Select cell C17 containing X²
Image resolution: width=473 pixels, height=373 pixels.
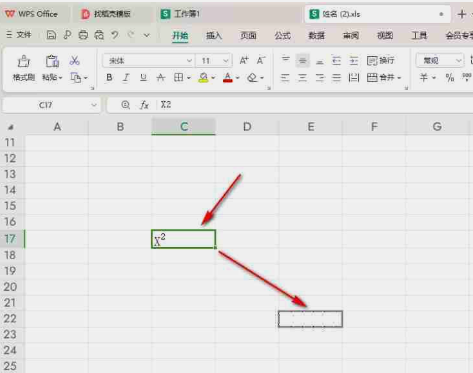coord(183,239)
